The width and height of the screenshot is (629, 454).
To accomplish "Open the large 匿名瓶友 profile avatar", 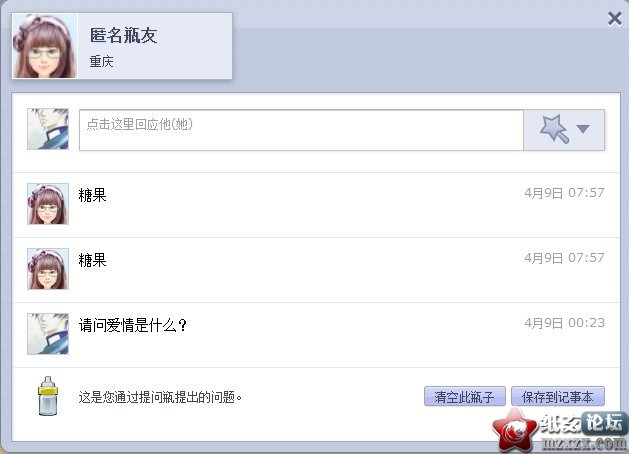I will pyautogui.click(x=45, y=46).
